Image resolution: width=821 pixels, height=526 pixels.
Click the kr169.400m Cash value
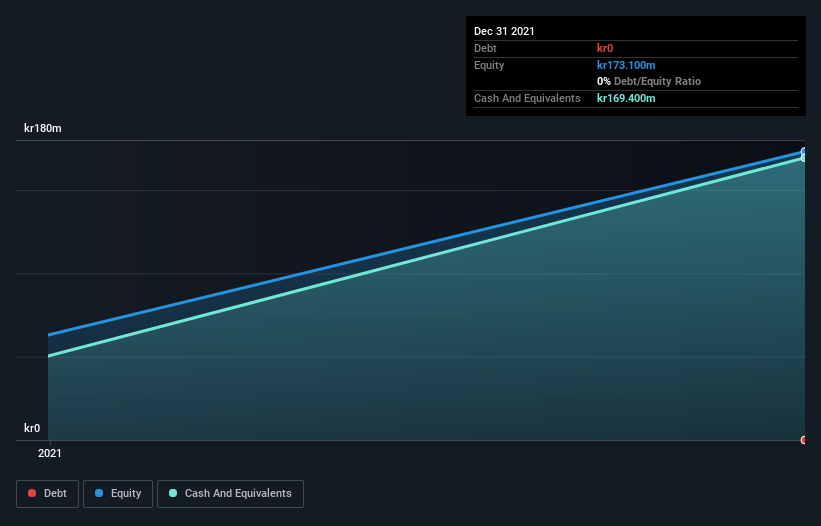pos(626,98)
